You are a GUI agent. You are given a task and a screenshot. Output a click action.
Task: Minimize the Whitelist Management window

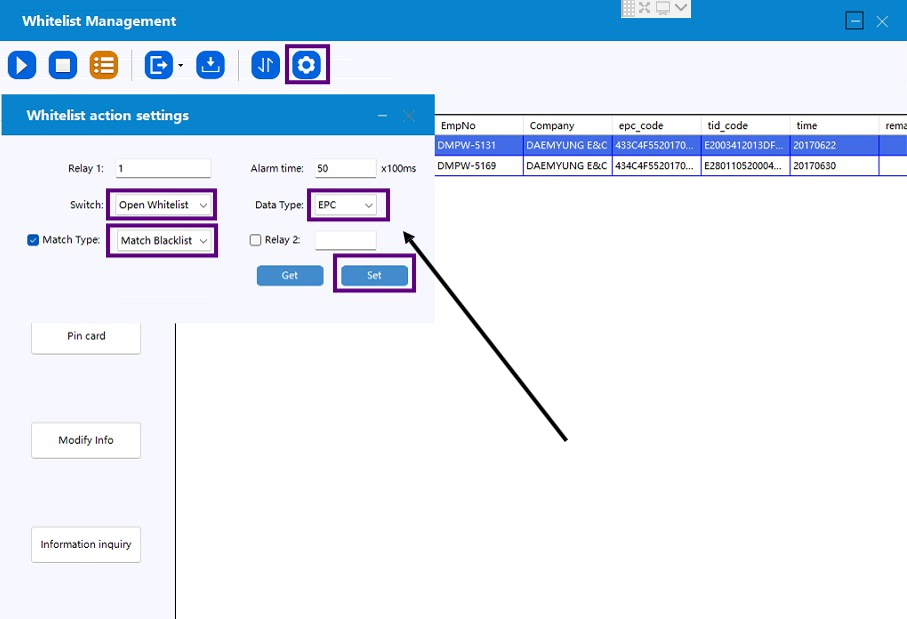tap(854, 21)
